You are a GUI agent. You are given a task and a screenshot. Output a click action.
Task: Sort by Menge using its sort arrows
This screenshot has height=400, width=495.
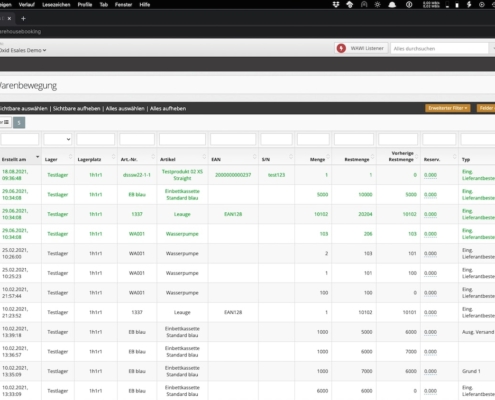328,157
